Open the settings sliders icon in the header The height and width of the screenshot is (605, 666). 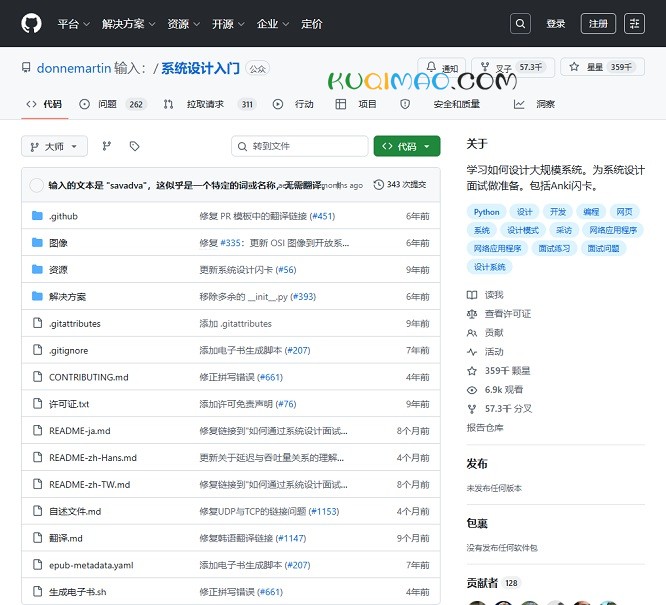point(635,24)
